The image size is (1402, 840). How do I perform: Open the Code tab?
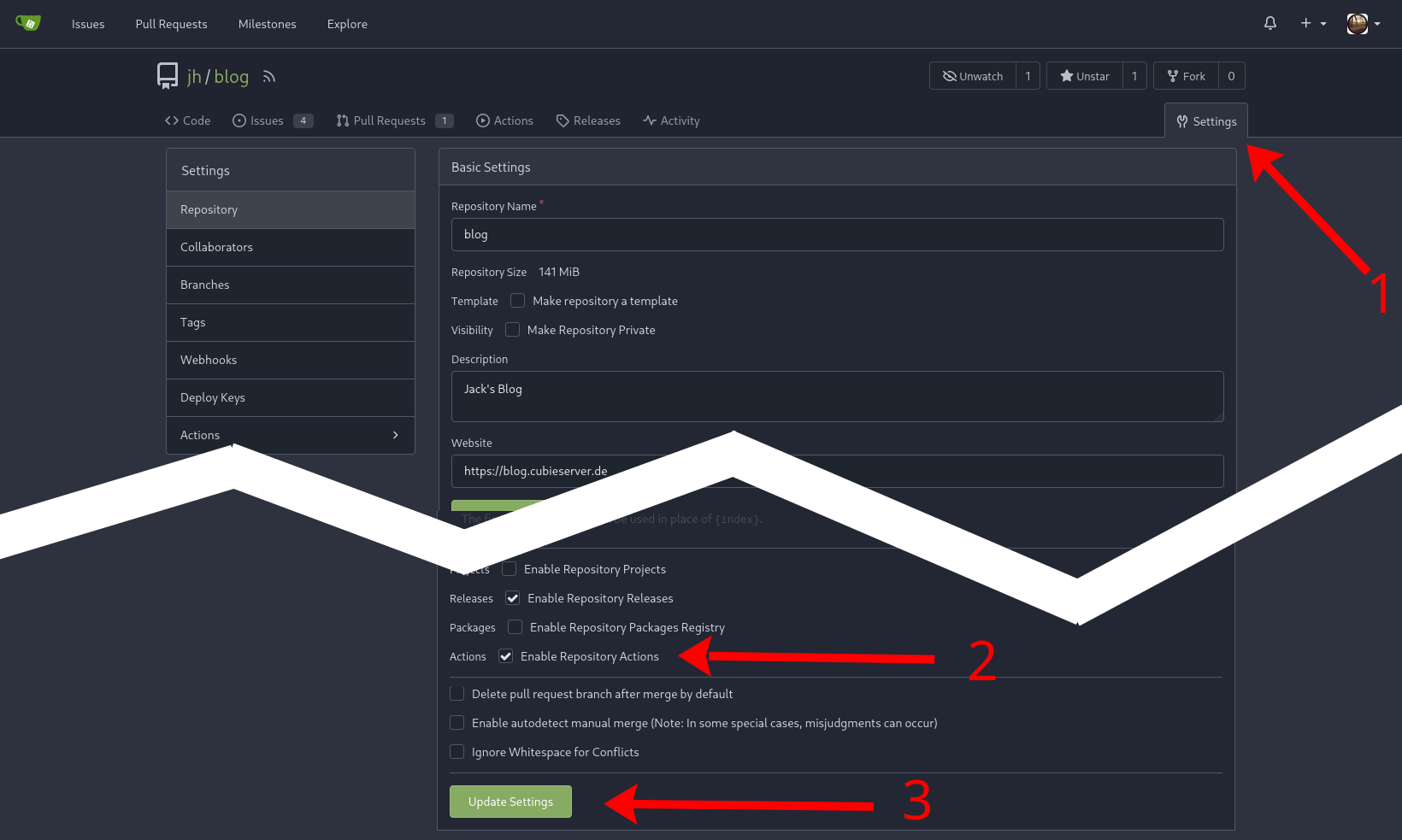(188, 120)
